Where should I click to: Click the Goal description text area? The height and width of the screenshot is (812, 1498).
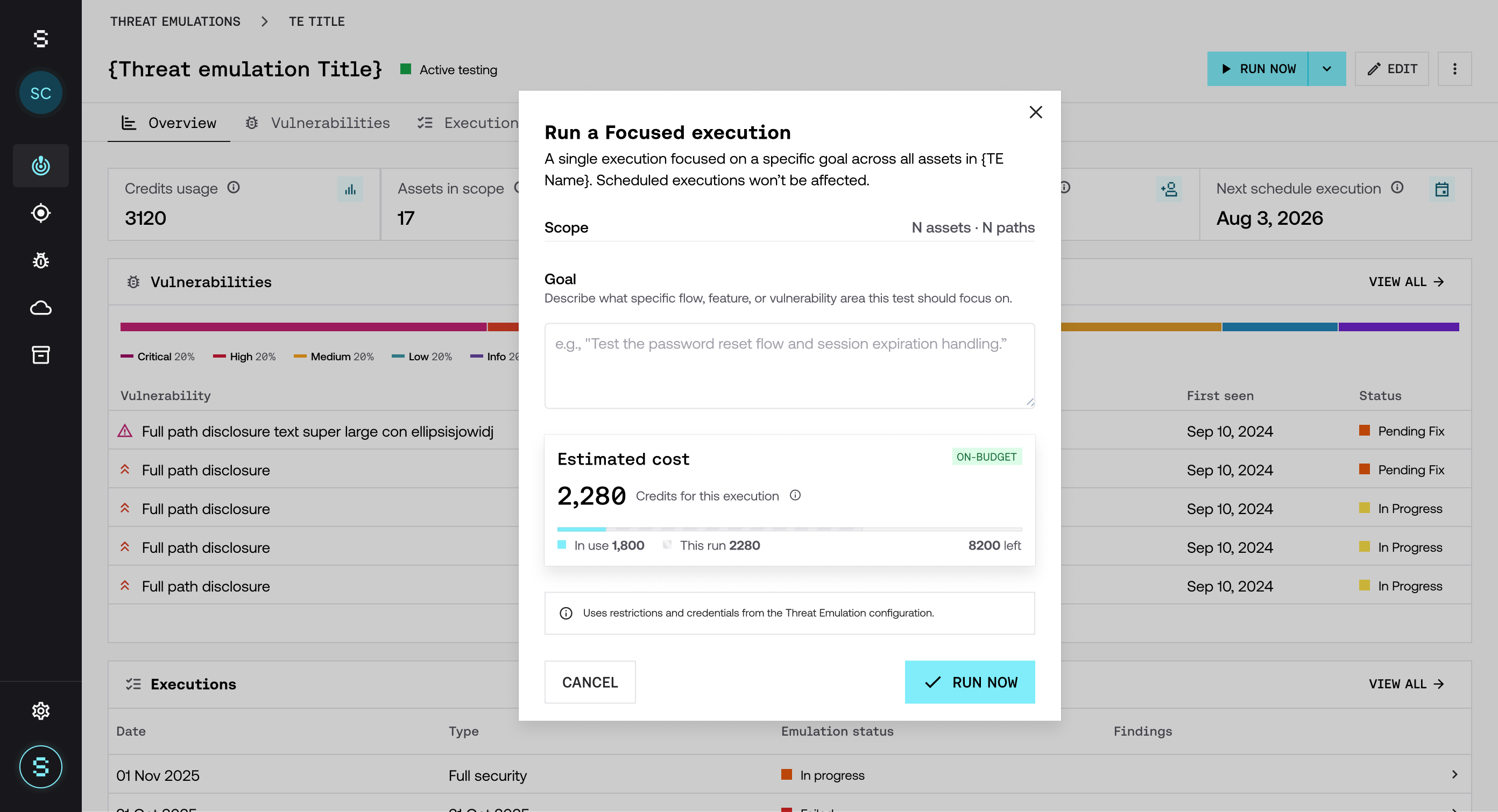coord(789,366)
